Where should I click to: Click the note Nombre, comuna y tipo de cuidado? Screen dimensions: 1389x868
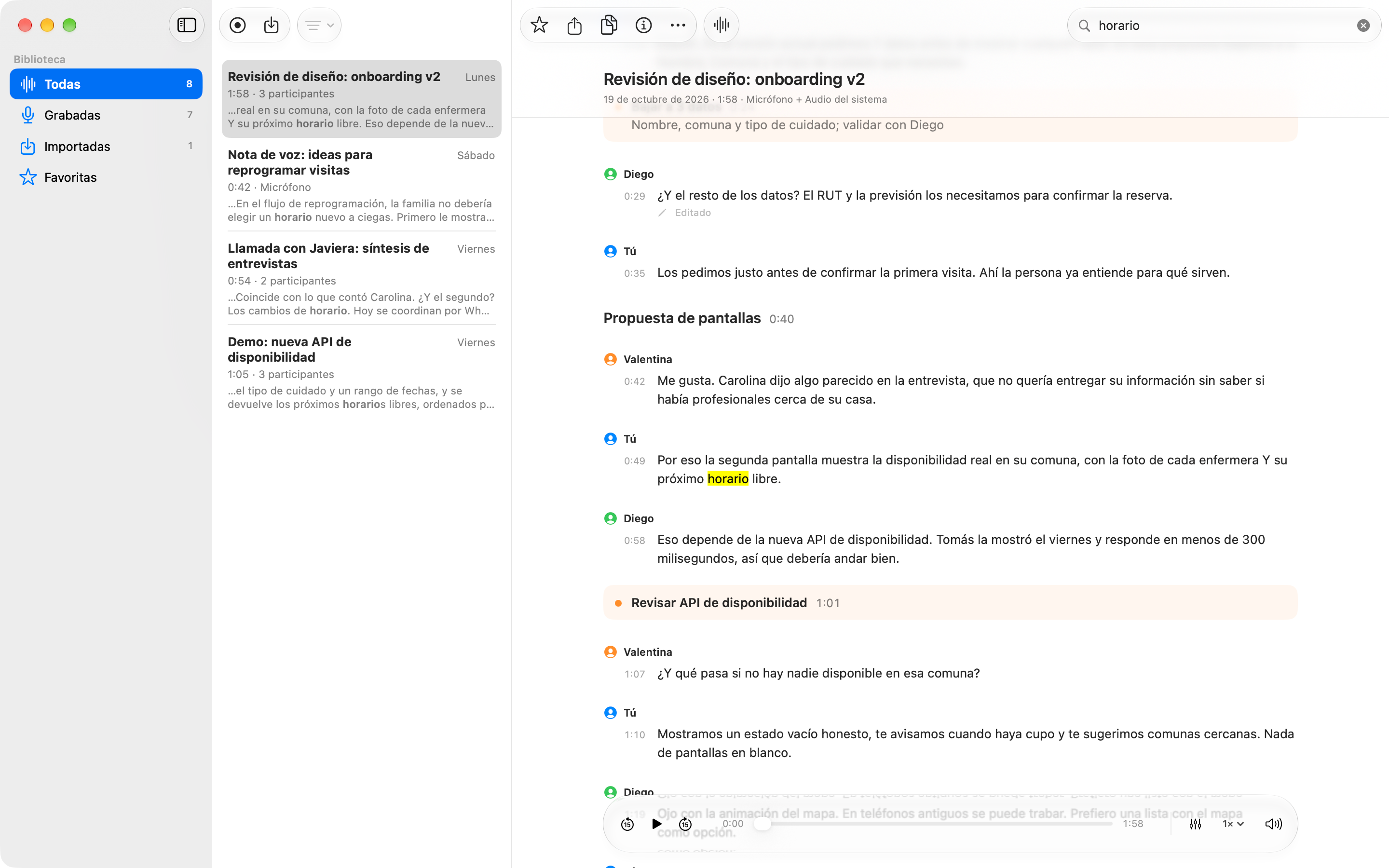(788, 125)
